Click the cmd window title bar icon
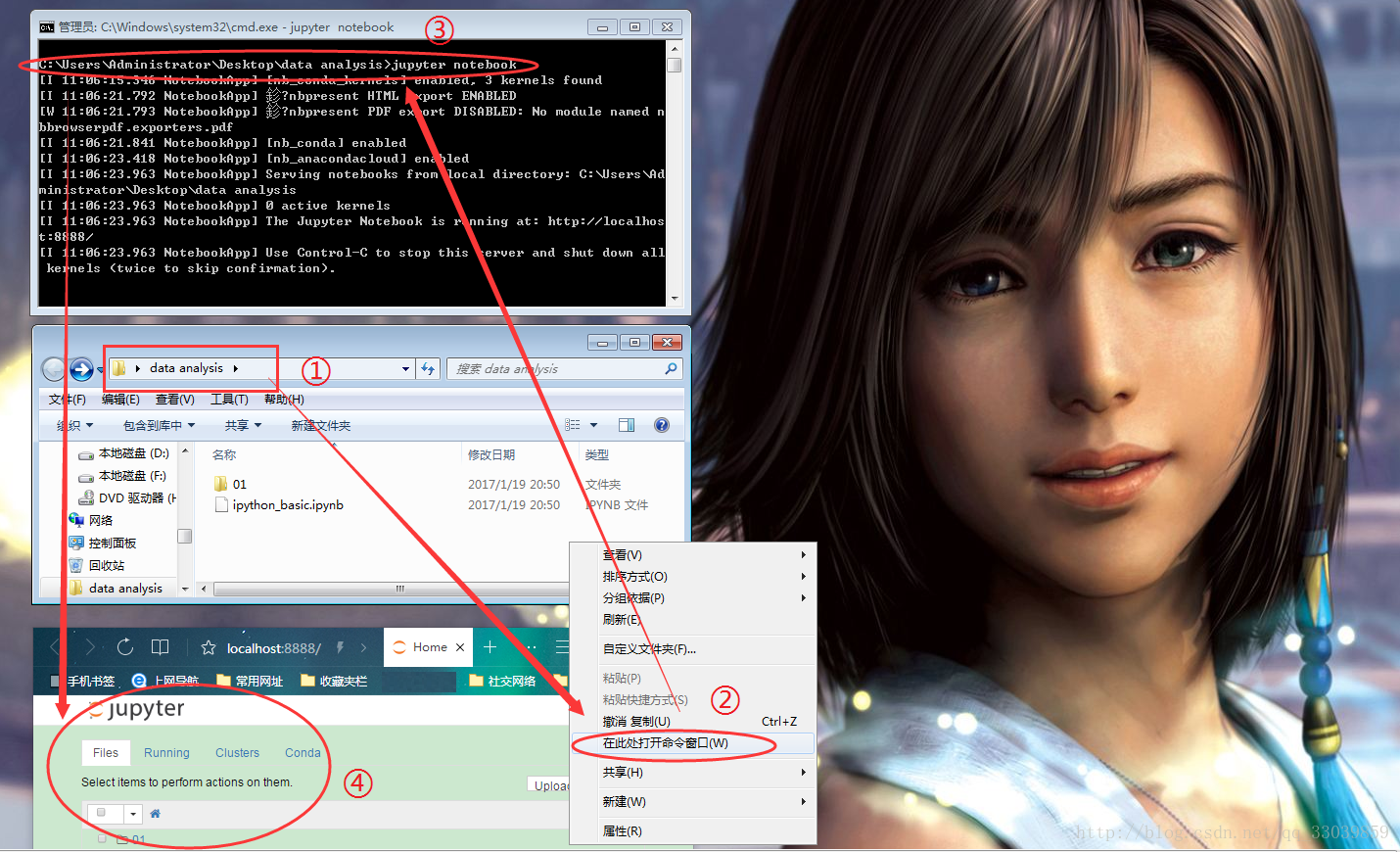Viewport: 1400px width, 852px height. [x=46, y=27]
